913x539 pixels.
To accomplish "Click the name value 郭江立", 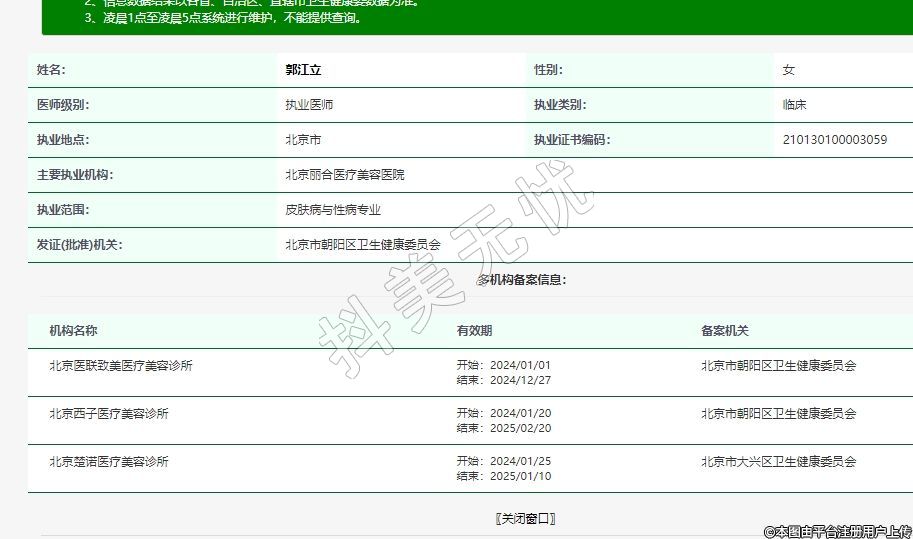I will [x=303, y=70].
